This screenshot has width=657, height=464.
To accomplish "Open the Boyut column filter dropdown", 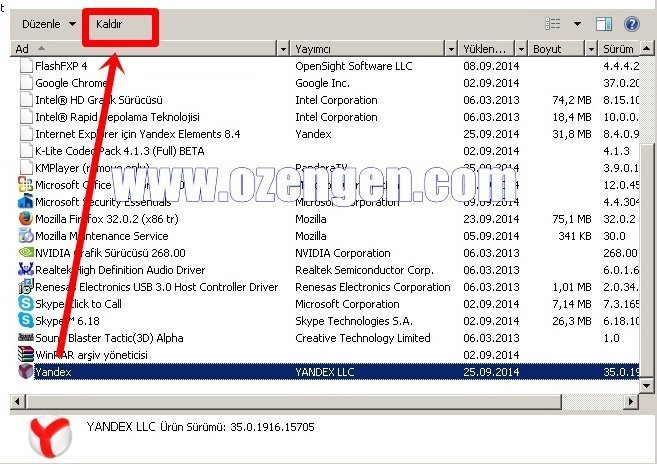I will click(591, 49).
